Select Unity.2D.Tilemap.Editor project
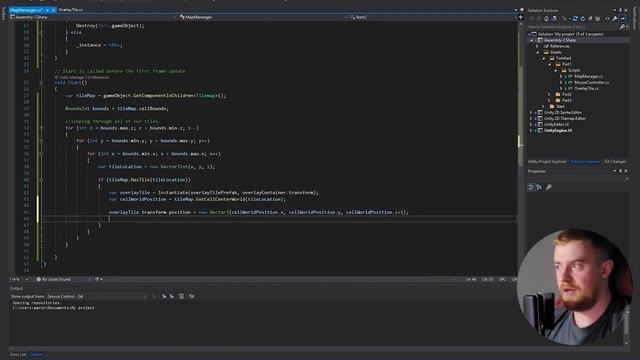Viewport: 640px width, 360px height. click(x=564, y=118)
